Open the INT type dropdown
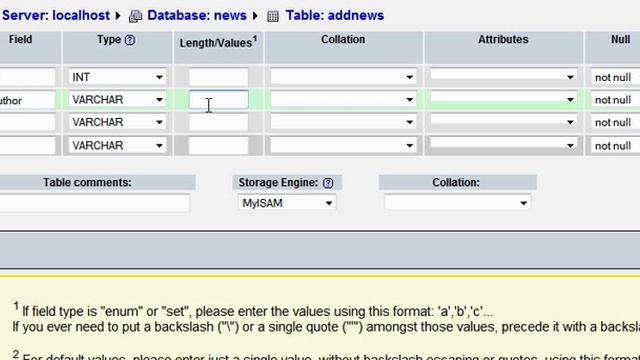The image size is (640, 360). [x=118, y=77]
